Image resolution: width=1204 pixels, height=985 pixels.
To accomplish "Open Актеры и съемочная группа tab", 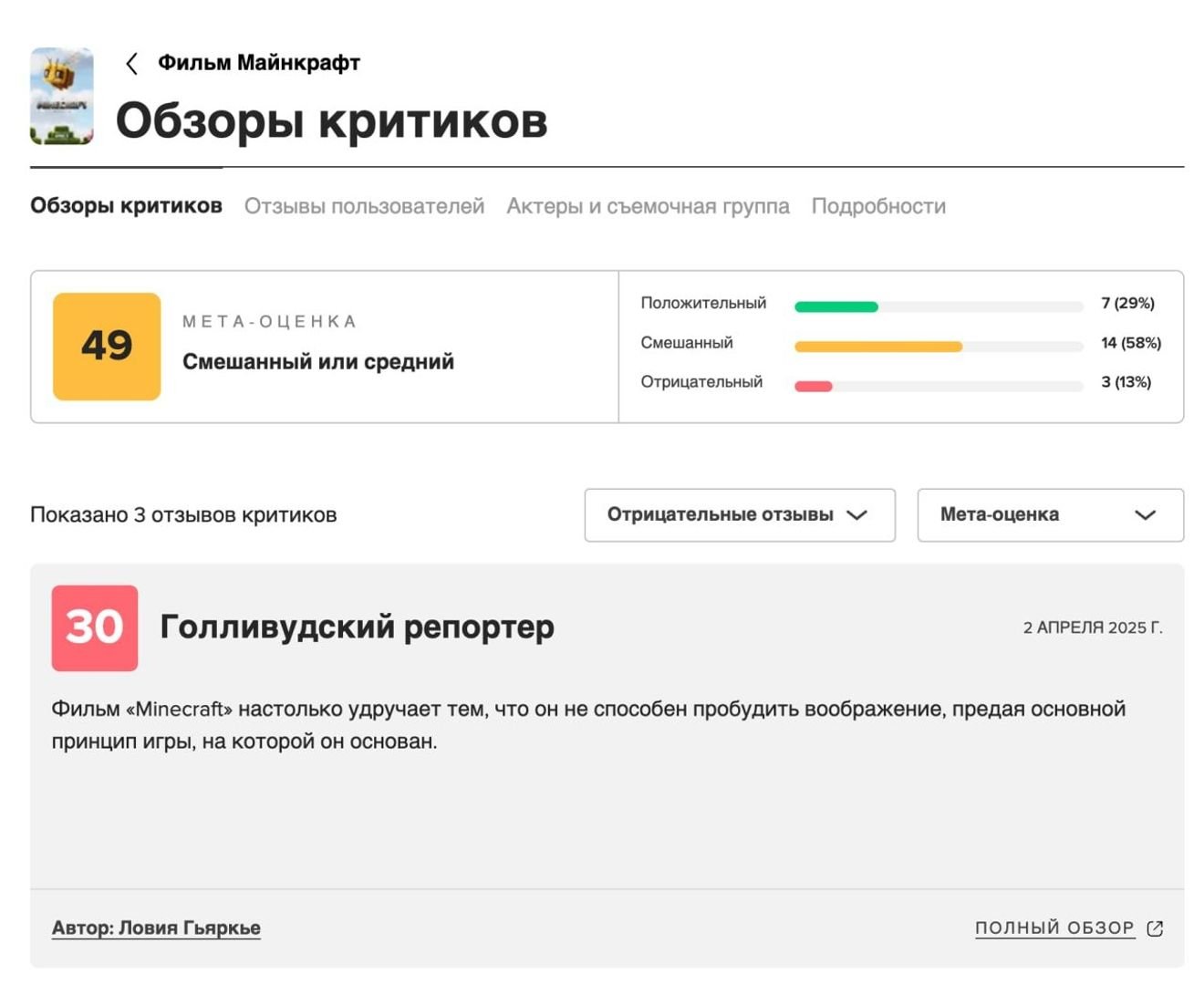I will (x=648, y=206).
